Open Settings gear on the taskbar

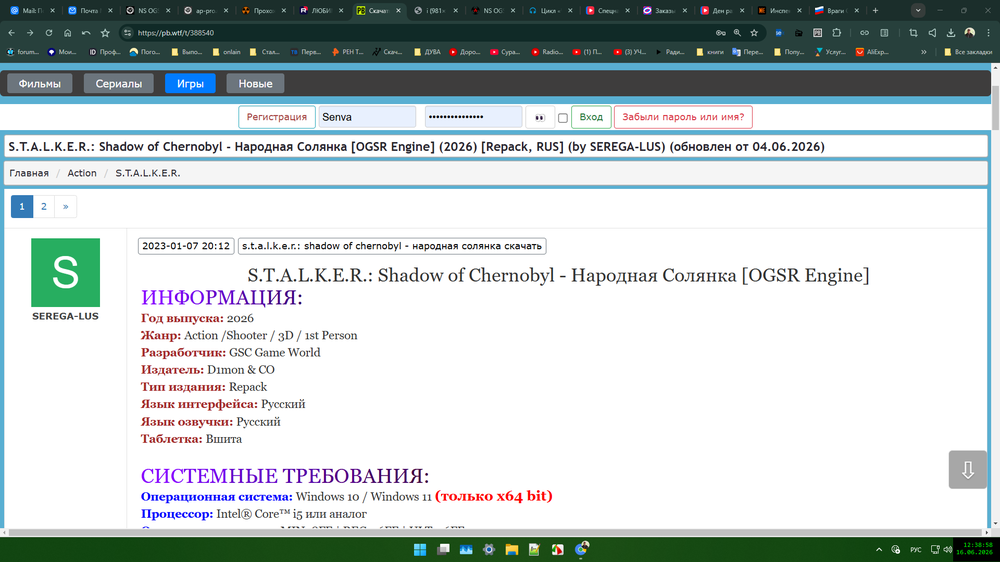pyautogui.click(x=489, y=549)
